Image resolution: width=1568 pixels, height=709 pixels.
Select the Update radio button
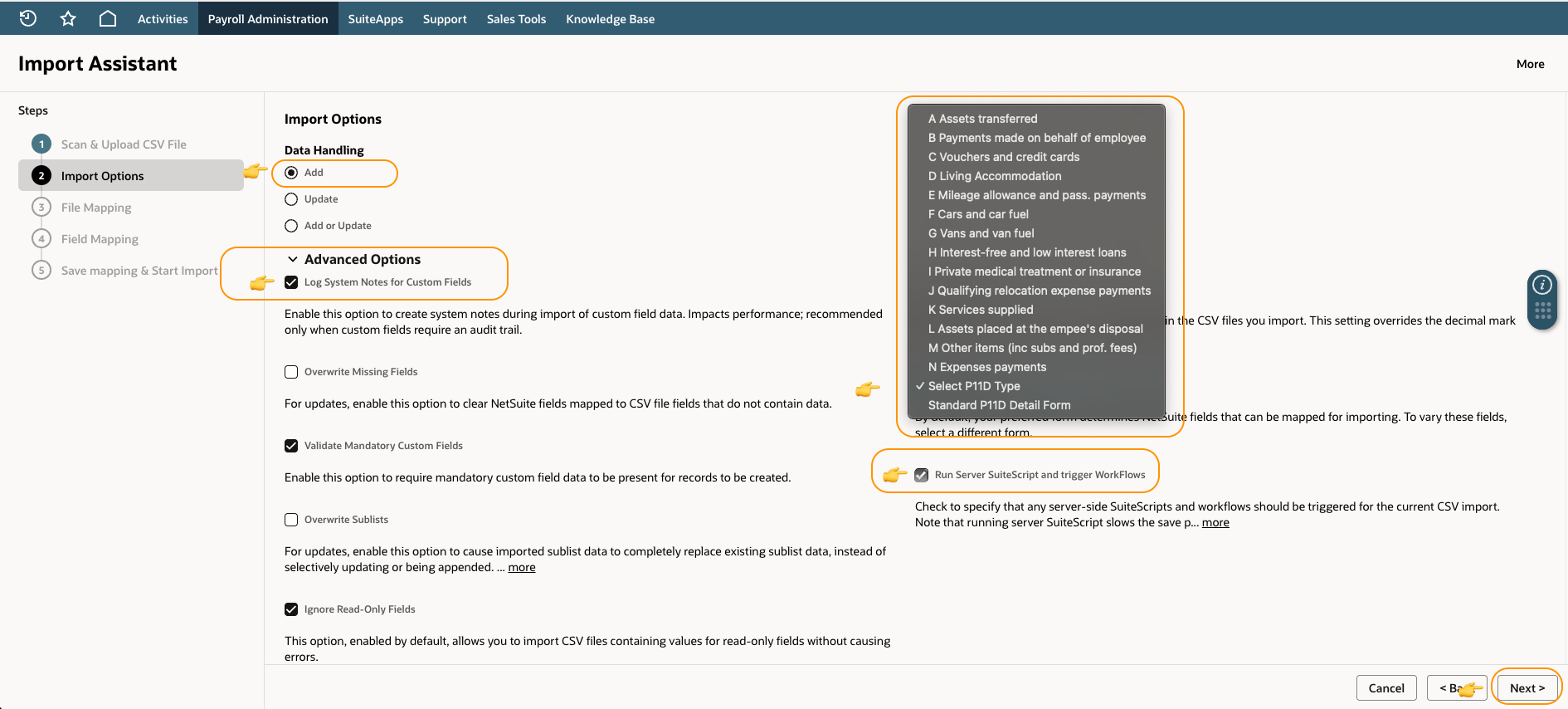click(x=291, y=199)
